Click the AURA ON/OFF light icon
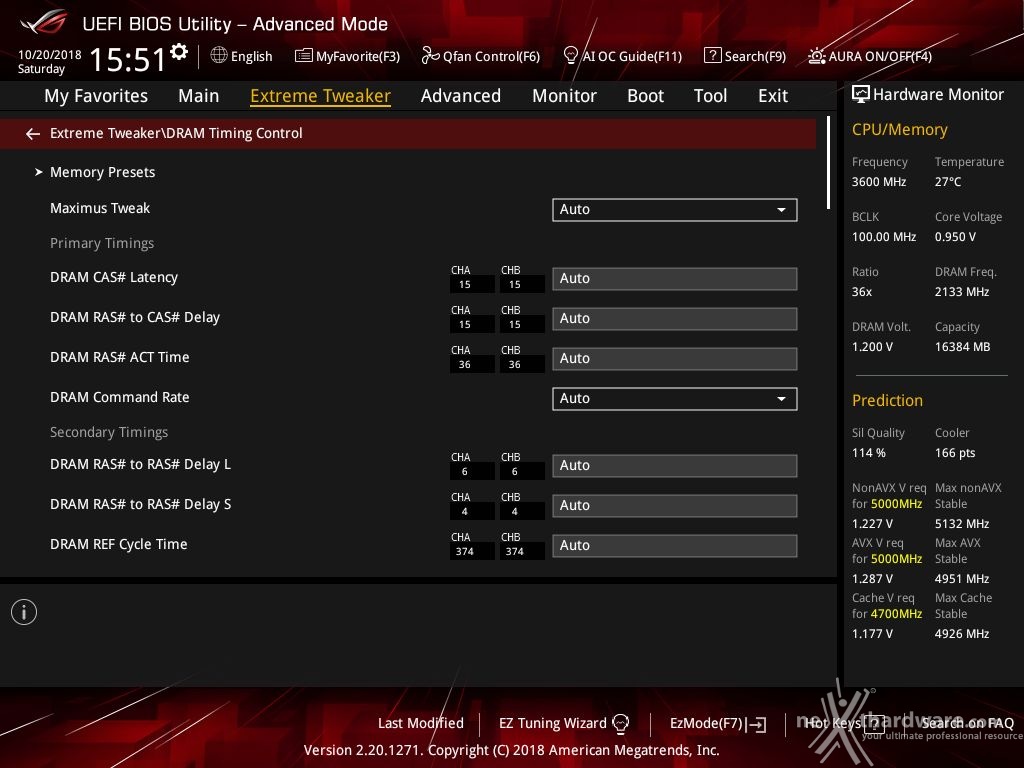 click(816, 56)
